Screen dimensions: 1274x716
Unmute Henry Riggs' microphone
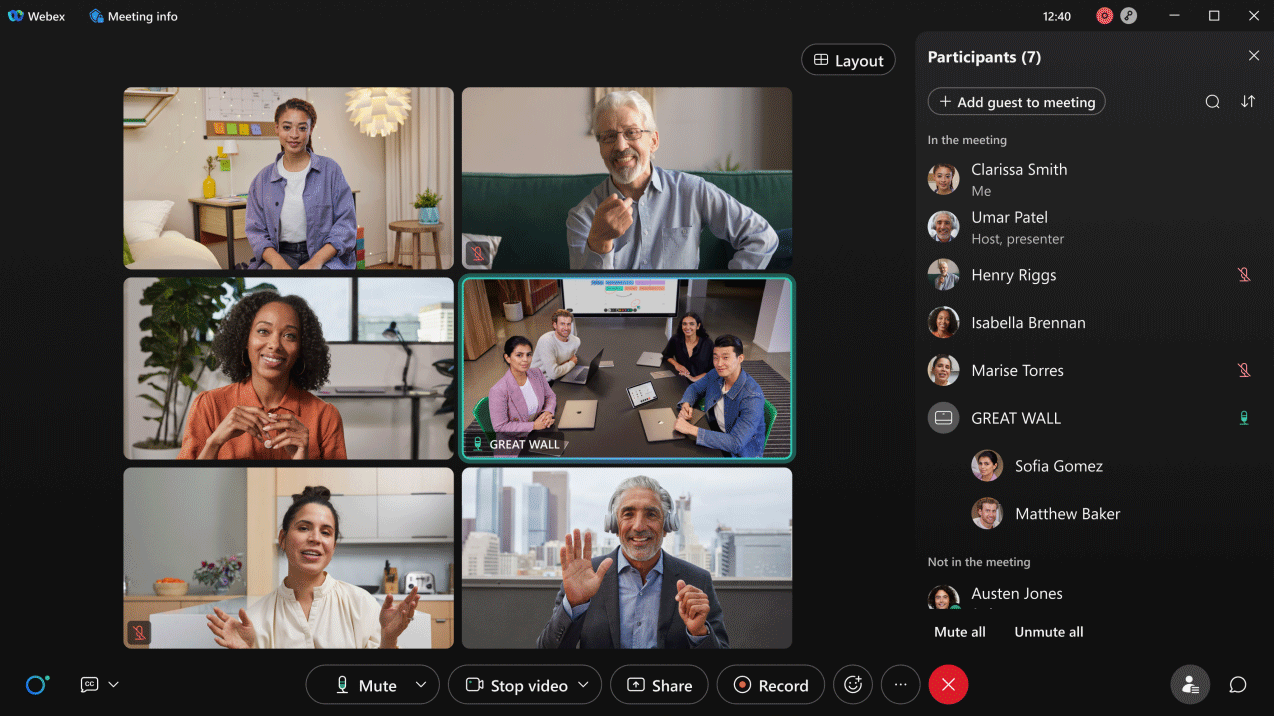tap(1244, 275)
